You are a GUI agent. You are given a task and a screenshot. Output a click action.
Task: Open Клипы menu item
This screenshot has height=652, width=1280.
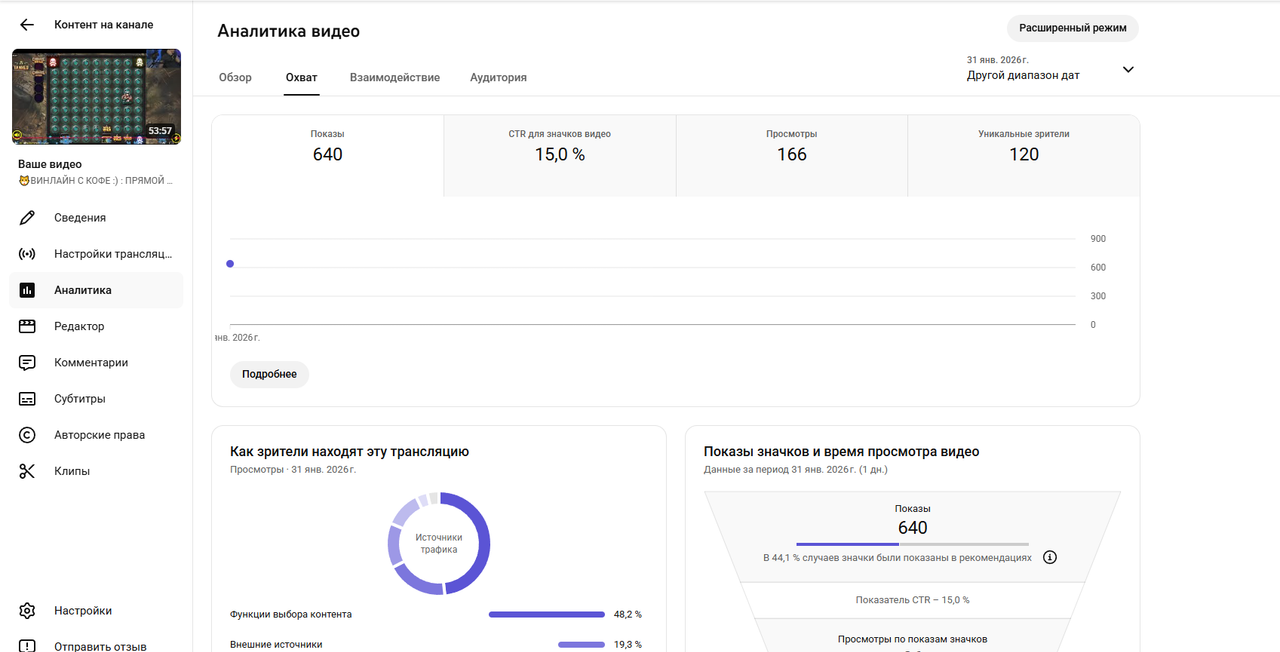96,471
